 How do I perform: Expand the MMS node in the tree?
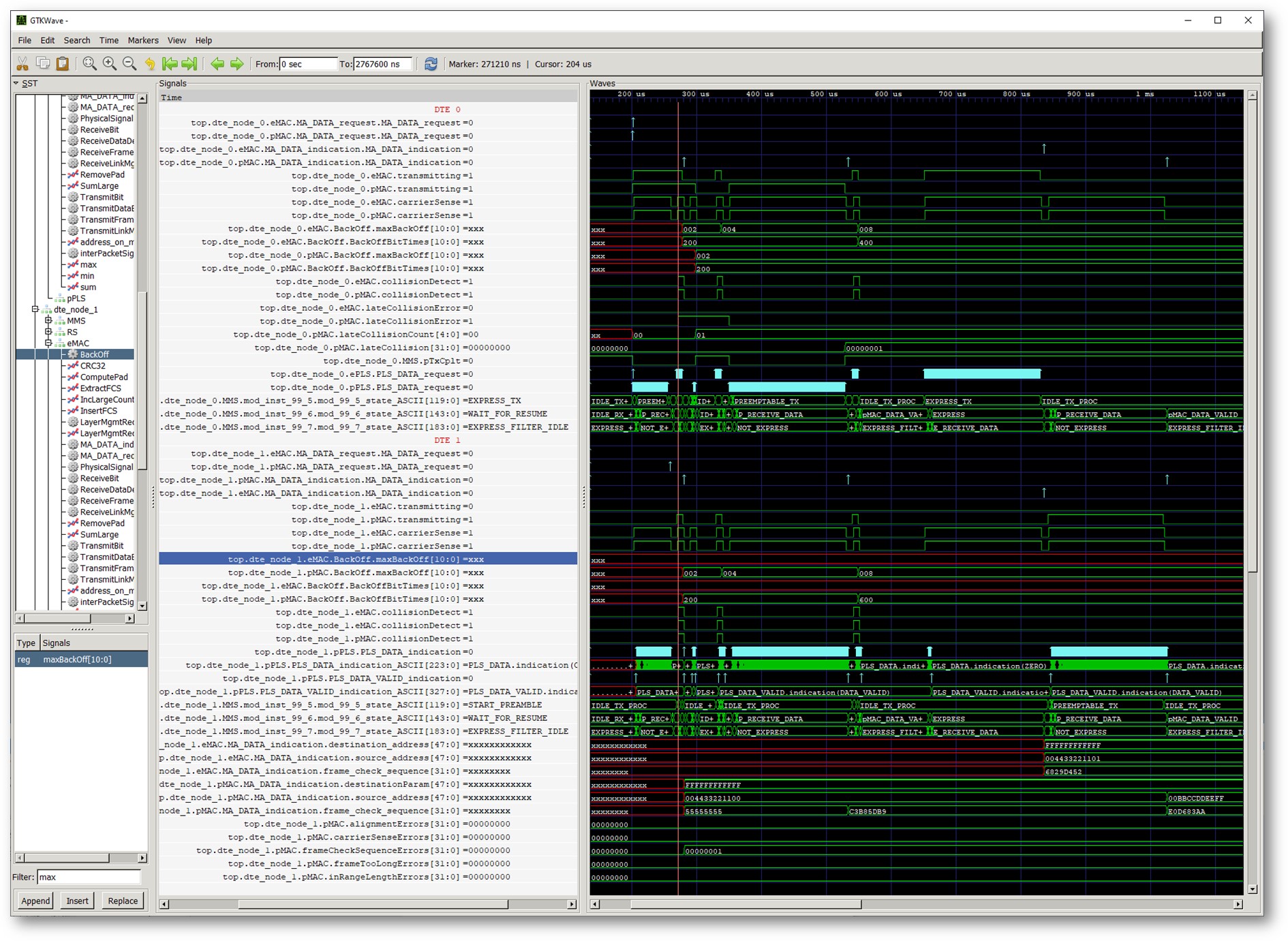(48, 321)
